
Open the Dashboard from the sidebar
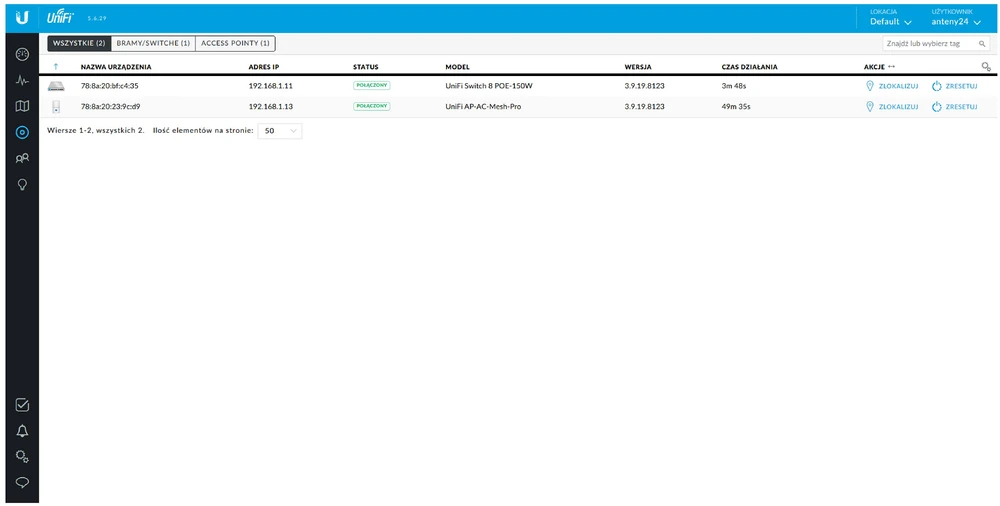coord(22,54)
